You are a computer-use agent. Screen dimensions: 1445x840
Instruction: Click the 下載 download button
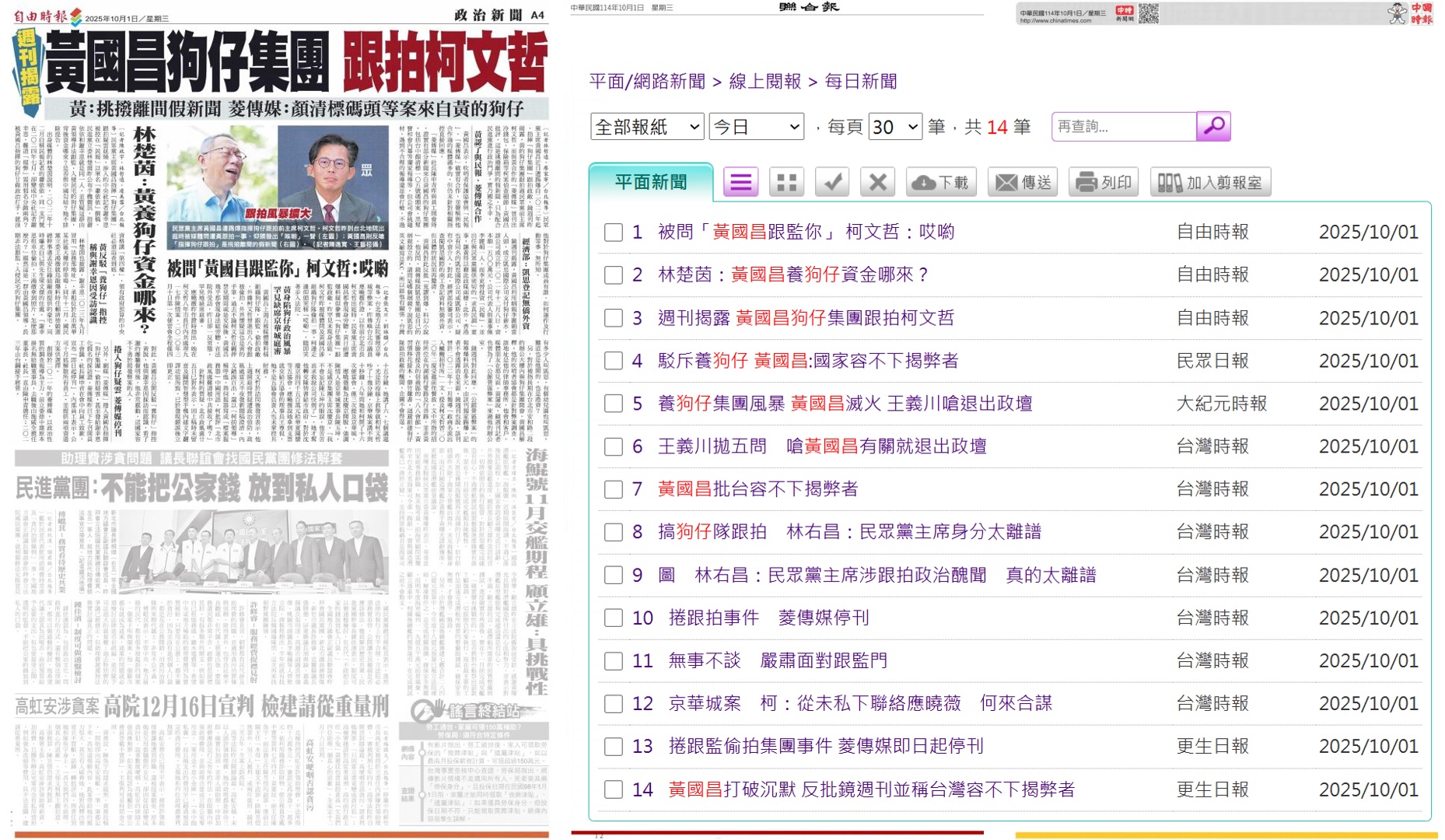941,182
